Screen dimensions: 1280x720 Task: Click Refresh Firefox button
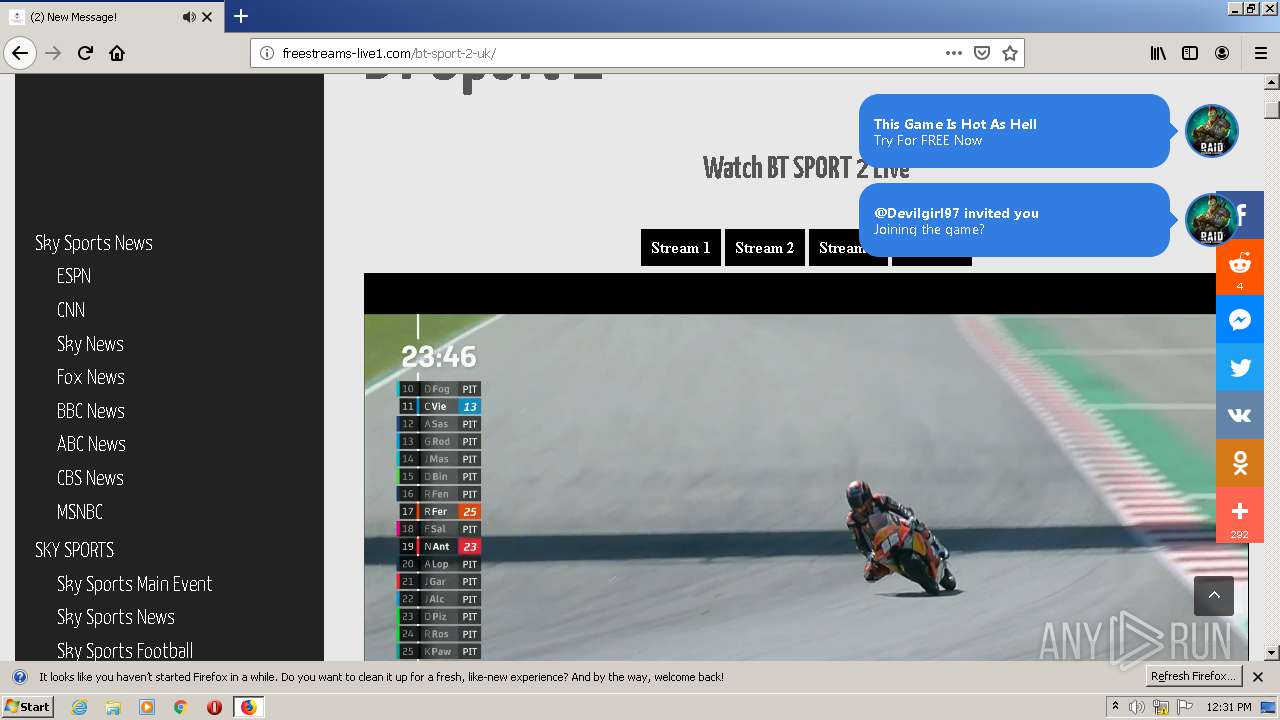(1194, 677)
